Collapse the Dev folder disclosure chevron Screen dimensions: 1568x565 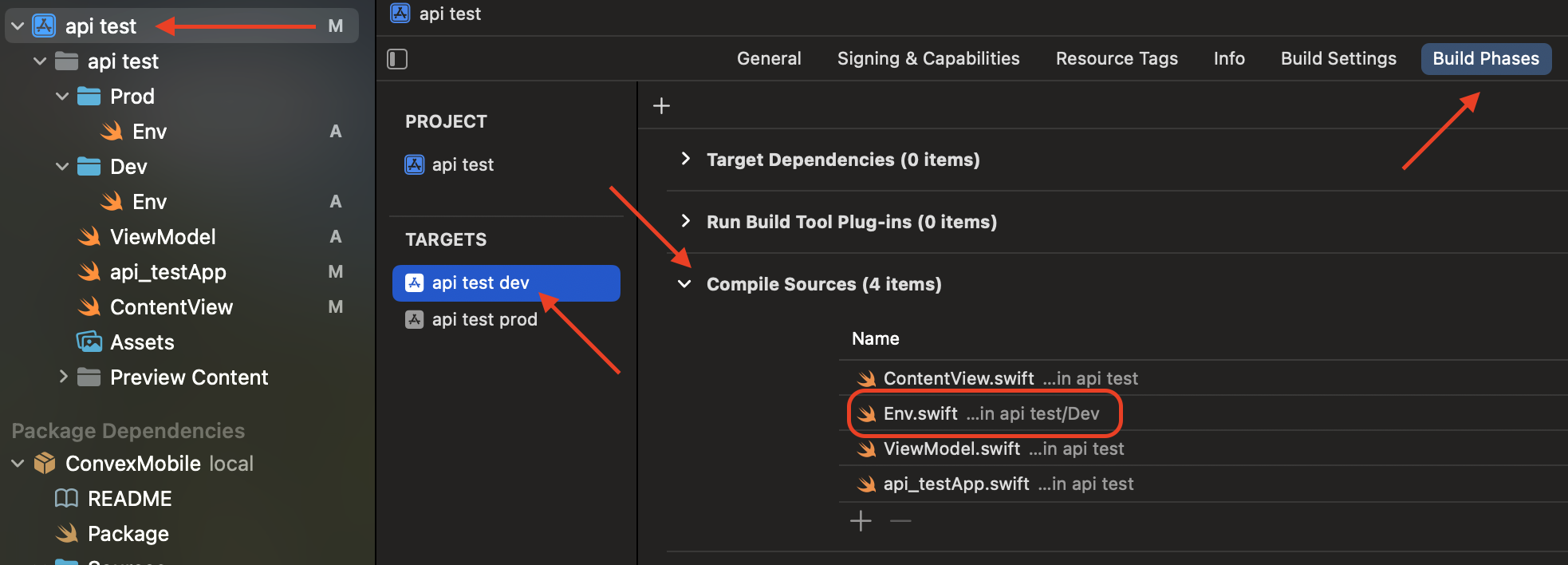[x=62, y=167]
